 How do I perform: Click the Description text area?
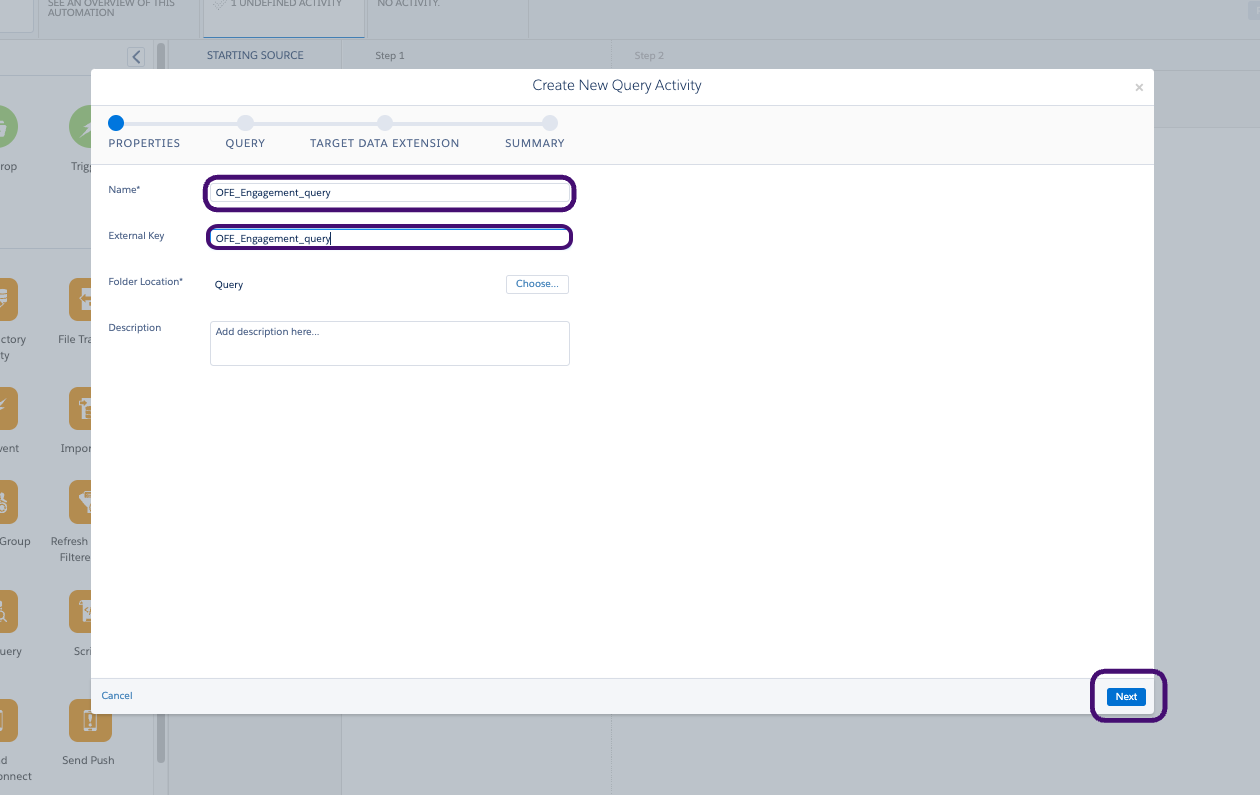pos(389,343)
